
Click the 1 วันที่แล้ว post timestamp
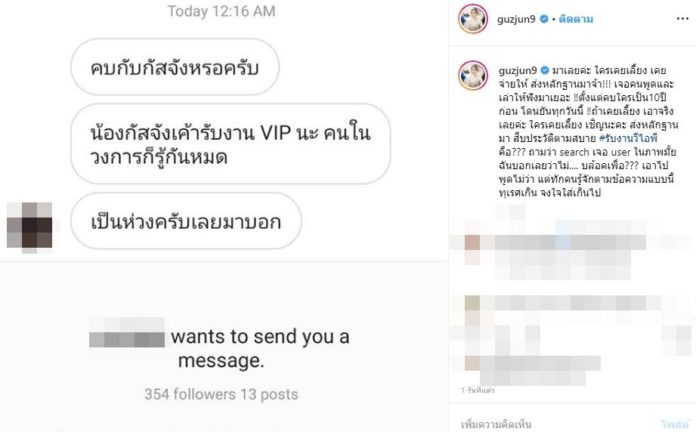[x=478, y=390]
